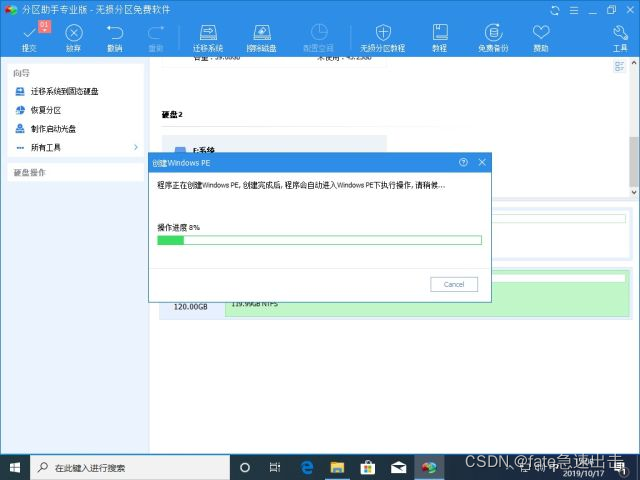Click the 120.00GB disk size label

pos(191,307)
